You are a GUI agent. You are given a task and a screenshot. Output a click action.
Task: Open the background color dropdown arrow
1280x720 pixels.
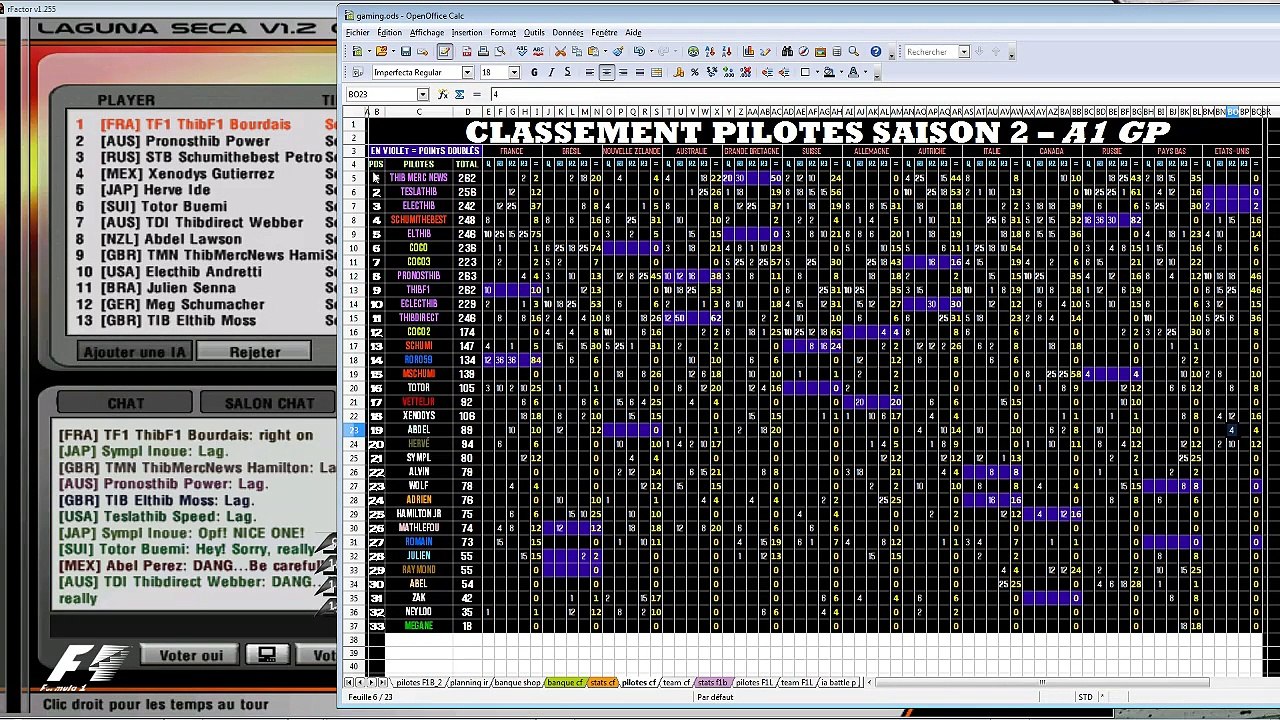click(x=841, y=72)
